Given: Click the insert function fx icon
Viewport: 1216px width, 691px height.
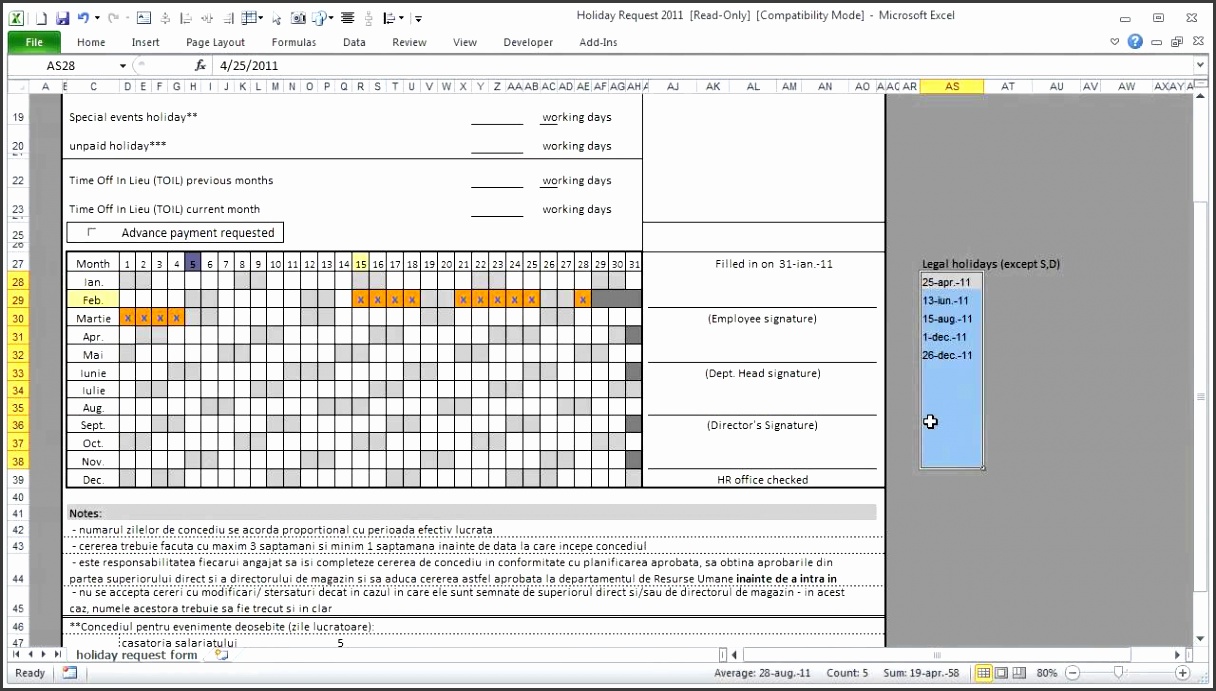Looking at the screenshot, I should 200,65.
